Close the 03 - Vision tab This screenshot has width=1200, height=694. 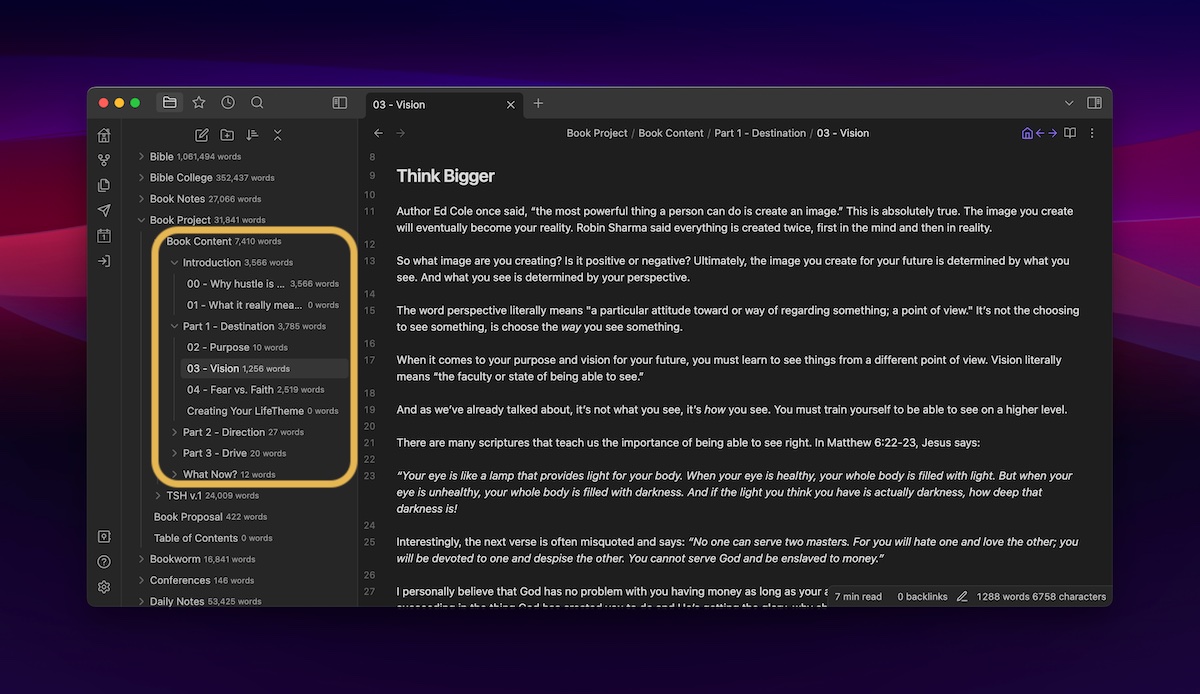coord(511,104)
